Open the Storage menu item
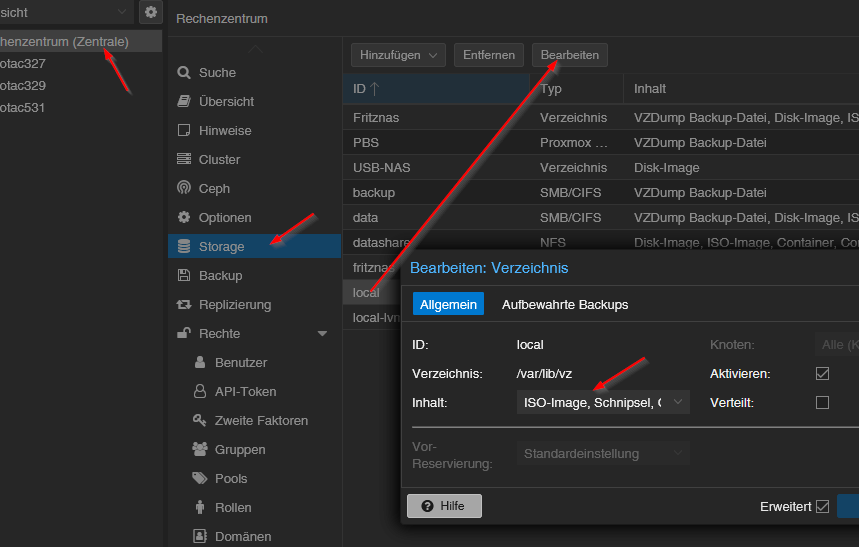This screenshot has width=859, height=547. [221, 247]
